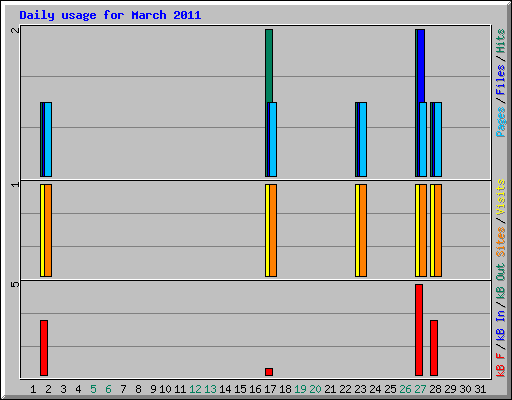512x400 pixels.
Task: Click the red kB F bar for day 2
Action: click(x=44, y=348)
